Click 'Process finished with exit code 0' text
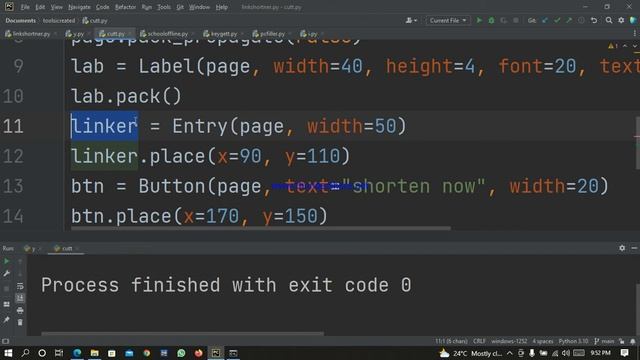The height and width of the screenshot is (360, 640). click(x=226, y=285)
